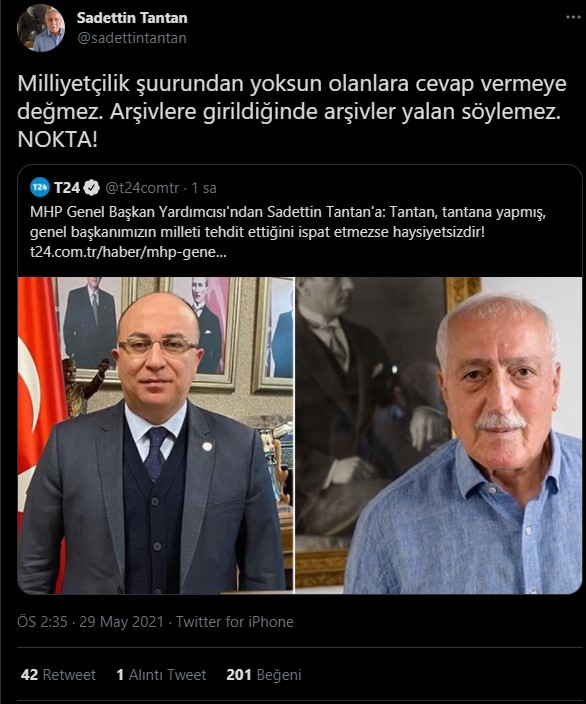586x704 pixels.
Task: Click the T24 round logo avatar
Action: click(x=40, y=187)
